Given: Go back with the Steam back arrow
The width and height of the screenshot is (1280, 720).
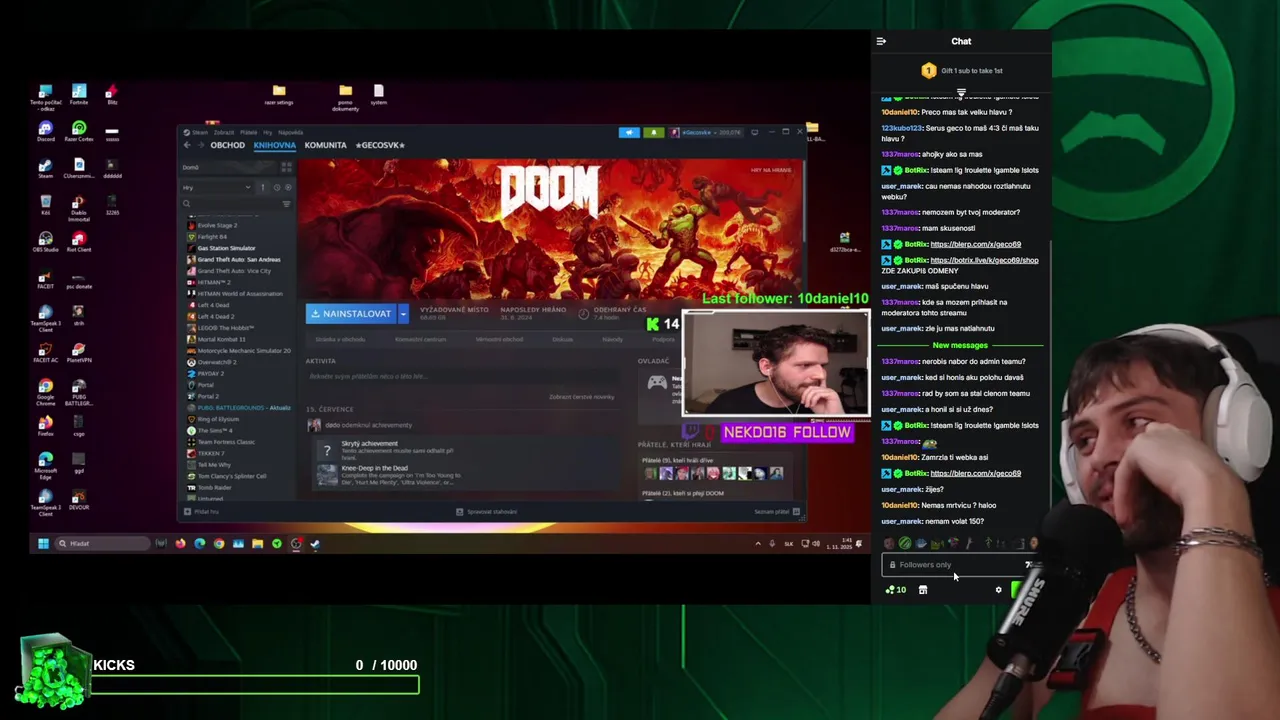Looking at the screenshot, I should pos(186,145).
